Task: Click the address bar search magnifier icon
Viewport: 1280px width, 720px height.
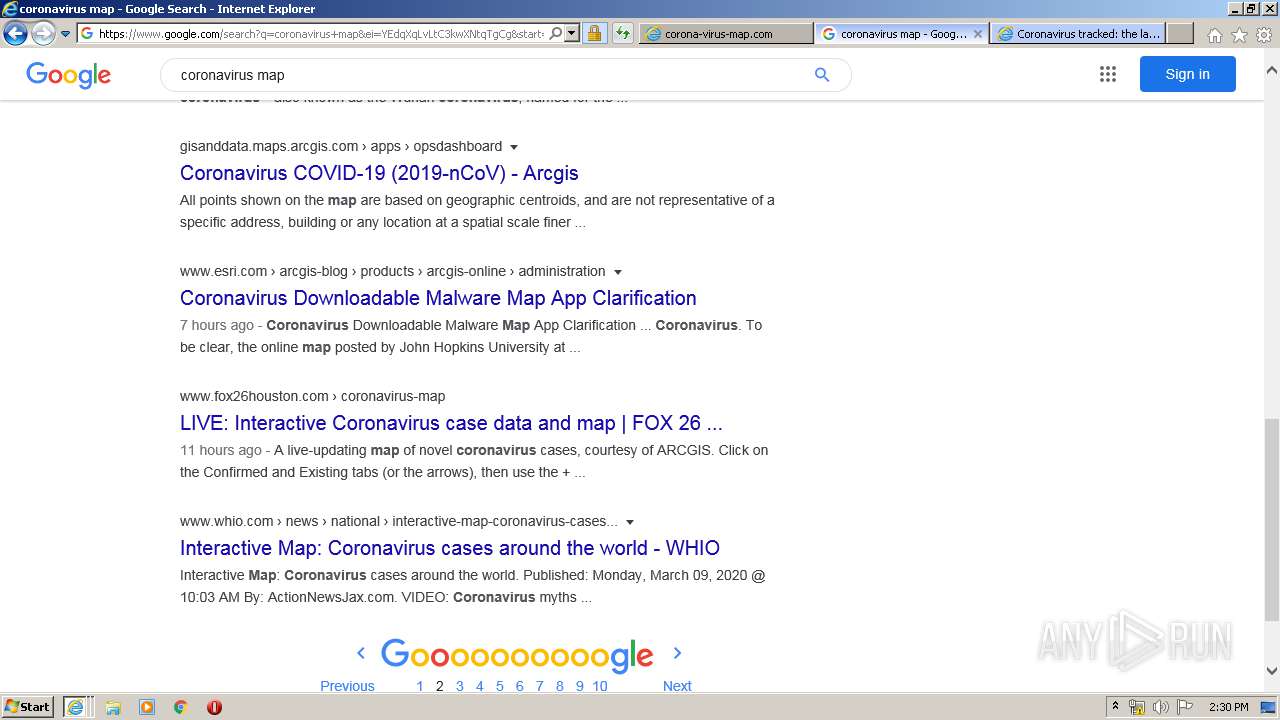Action: coord(556,33)
